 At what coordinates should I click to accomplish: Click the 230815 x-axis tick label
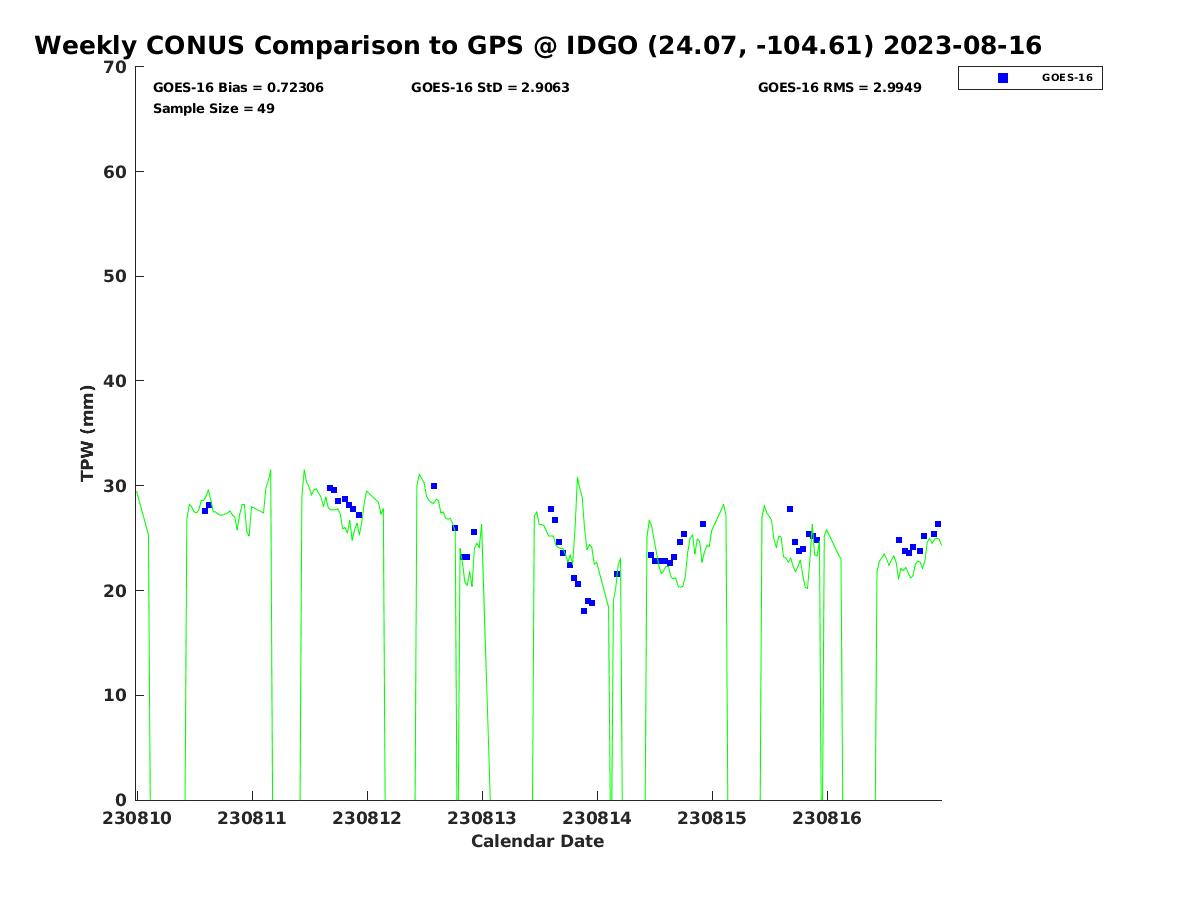tap(712, 818)
